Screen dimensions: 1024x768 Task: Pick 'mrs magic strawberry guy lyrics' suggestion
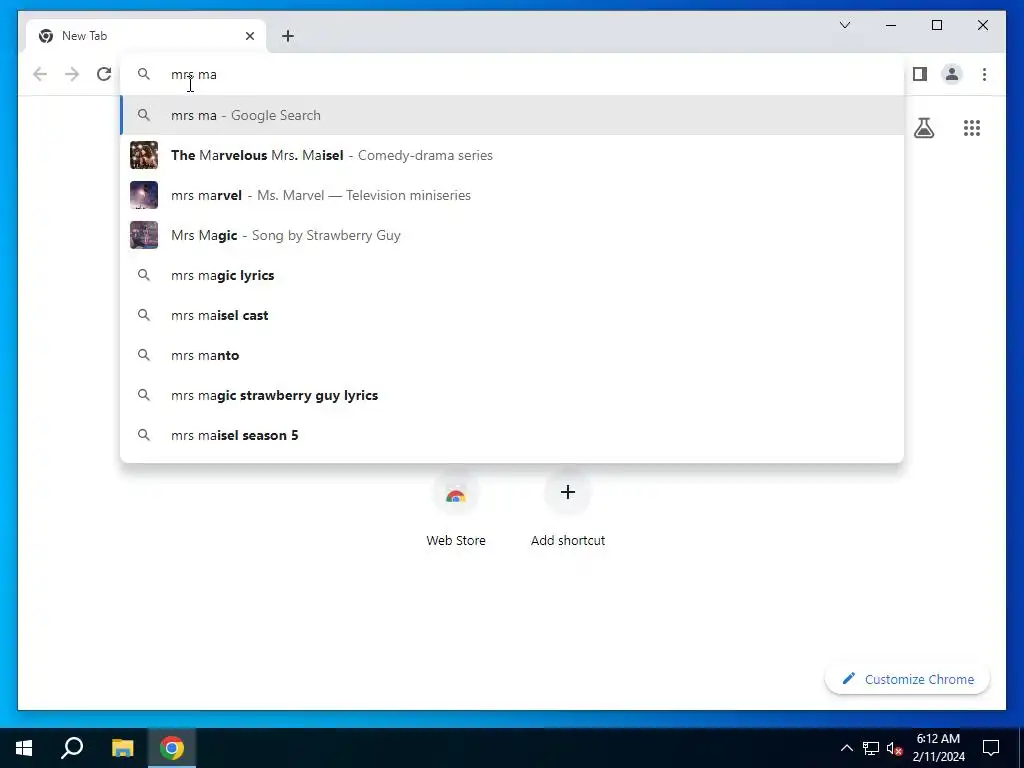pyautogui.click(x=512, y=395)
